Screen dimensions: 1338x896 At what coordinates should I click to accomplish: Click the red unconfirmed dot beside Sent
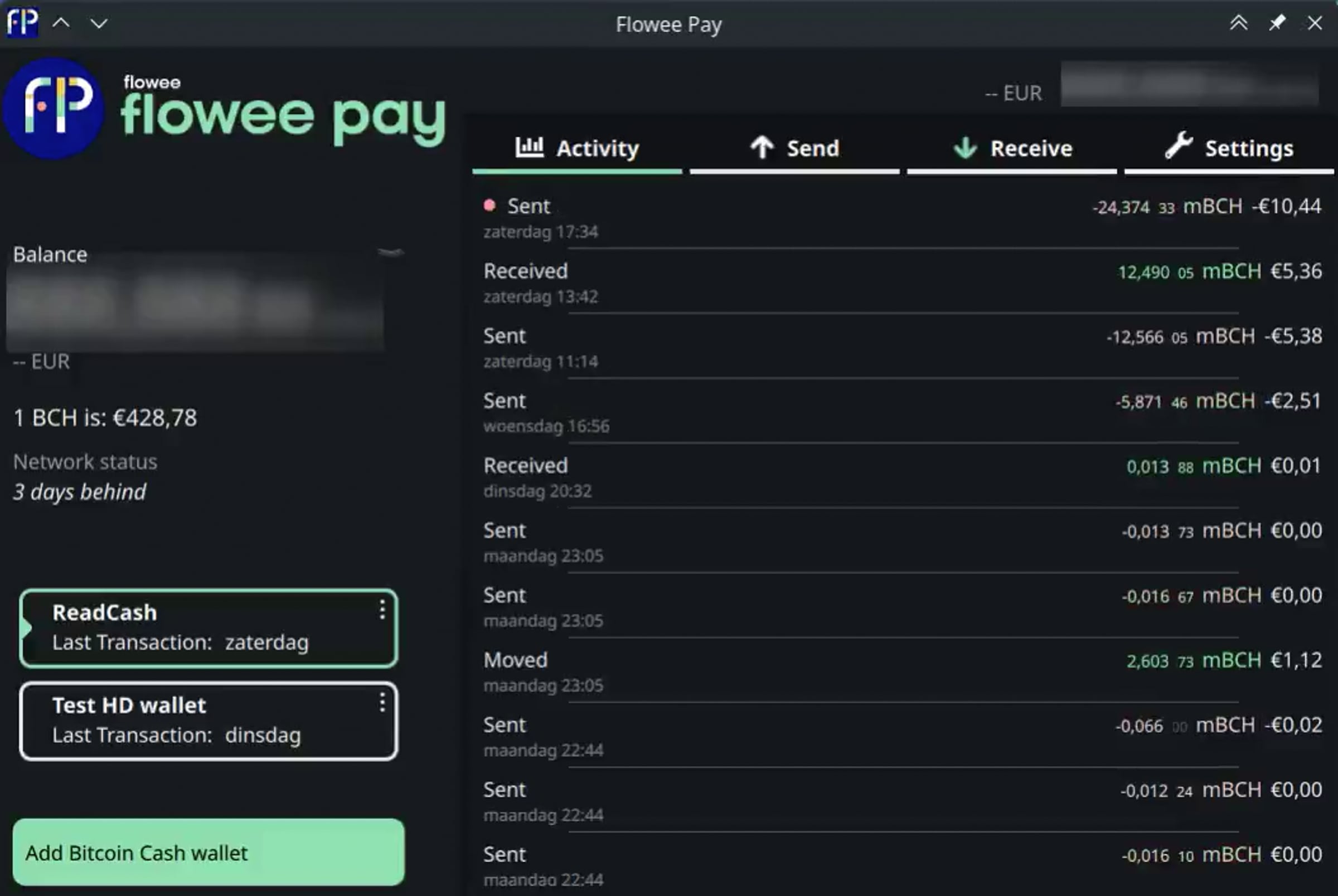pyautogui.click(x=489, y=206)
